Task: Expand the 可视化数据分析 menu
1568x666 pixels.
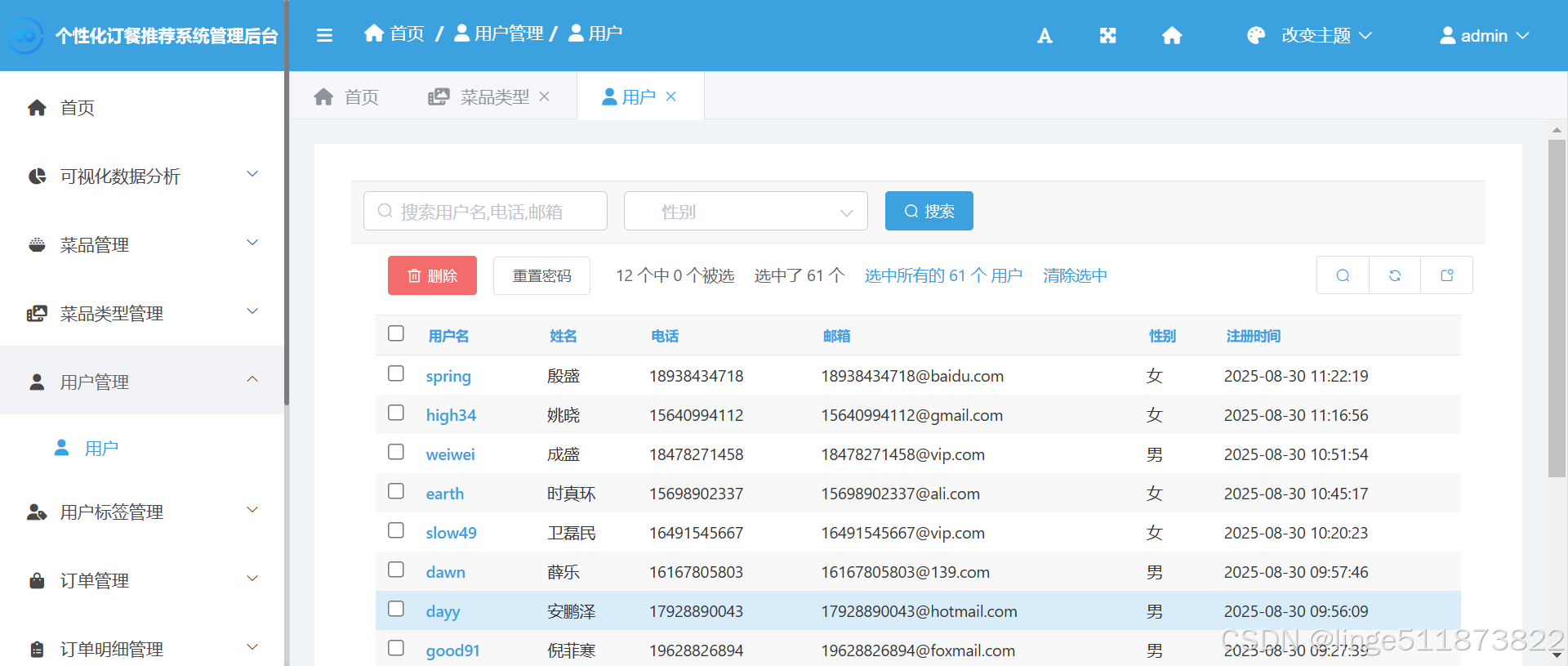Action: 253,174
